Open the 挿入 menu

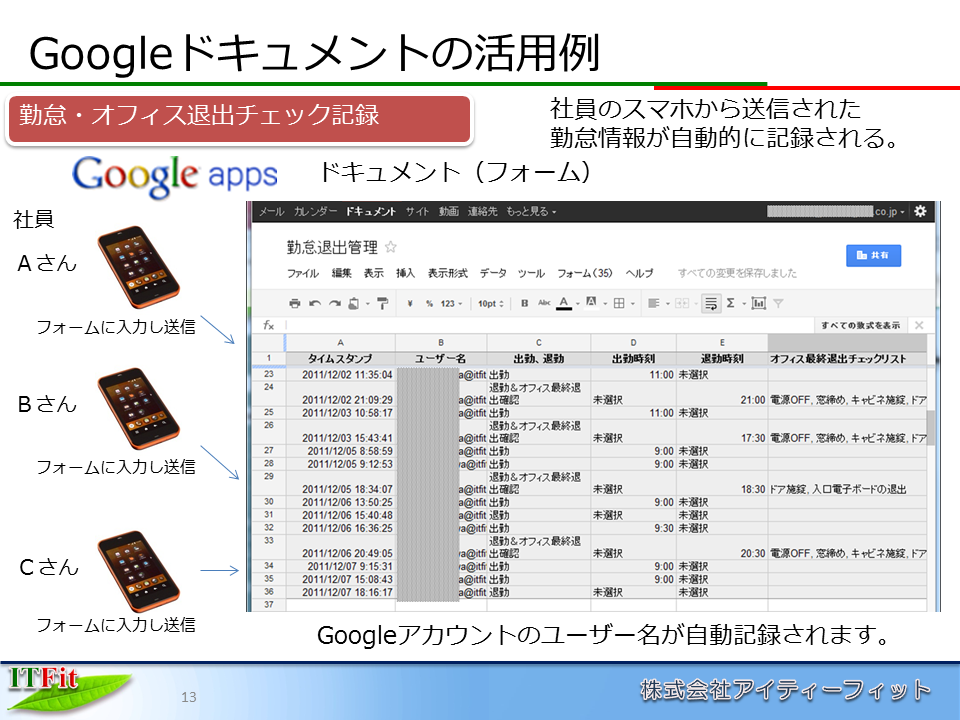(x=405, y=273)
